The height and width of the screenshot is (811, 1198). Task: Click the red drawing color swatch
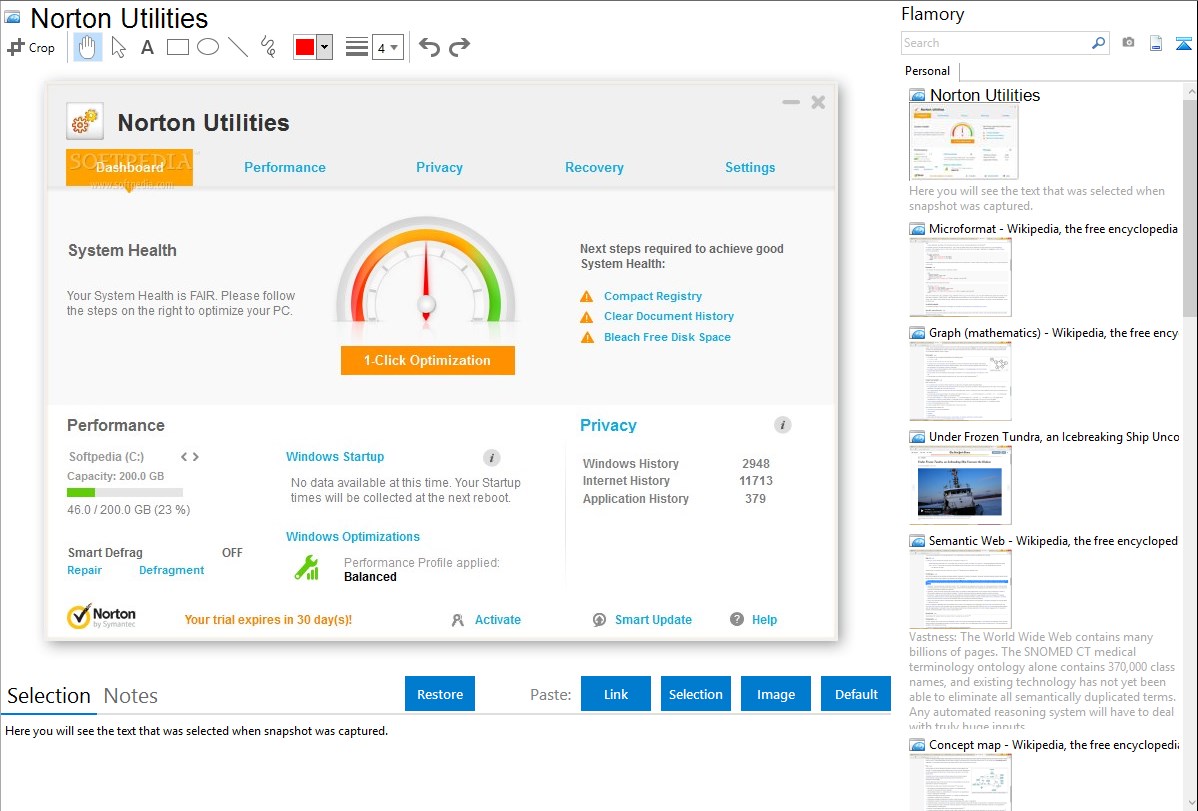pos(305,47)
